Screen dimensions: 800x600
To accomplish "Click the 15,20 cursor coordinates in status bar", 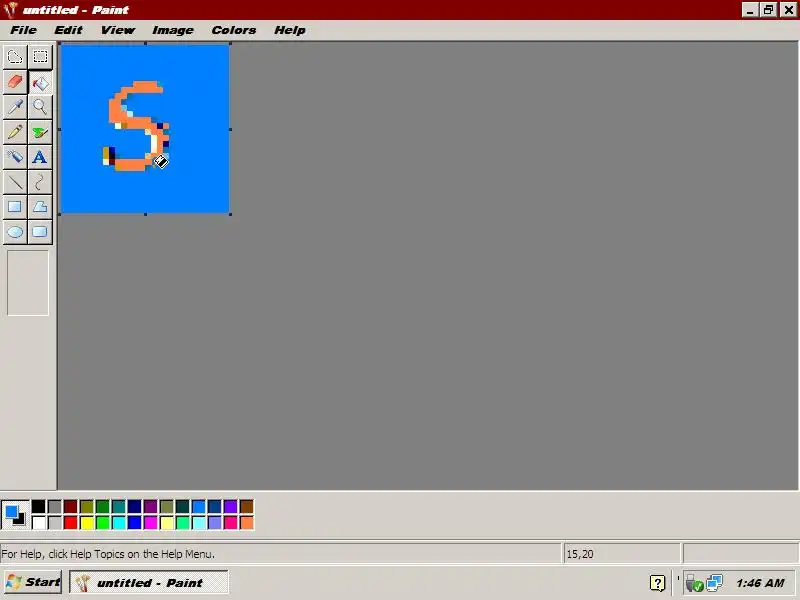I will pyautogui.click(x=580, y=554).
